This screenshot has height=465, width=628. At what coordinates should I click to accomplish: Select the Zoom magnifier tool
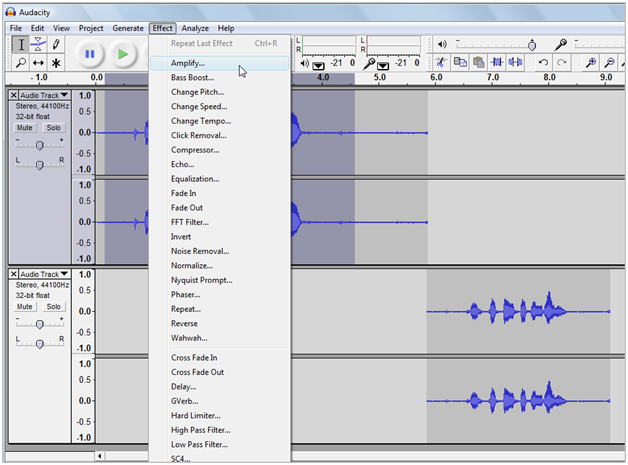[21, 62]
